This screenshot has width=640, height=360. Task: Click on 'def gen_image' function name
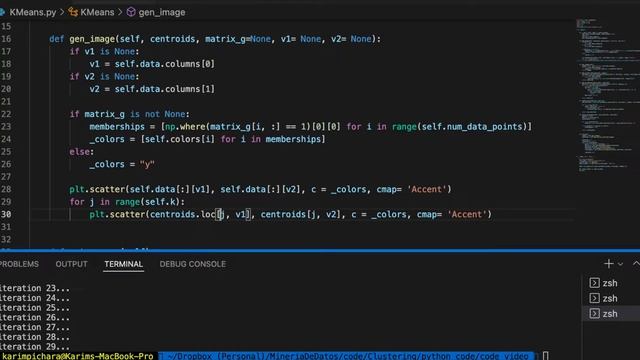pyautogui.click(x=92, y=39)
